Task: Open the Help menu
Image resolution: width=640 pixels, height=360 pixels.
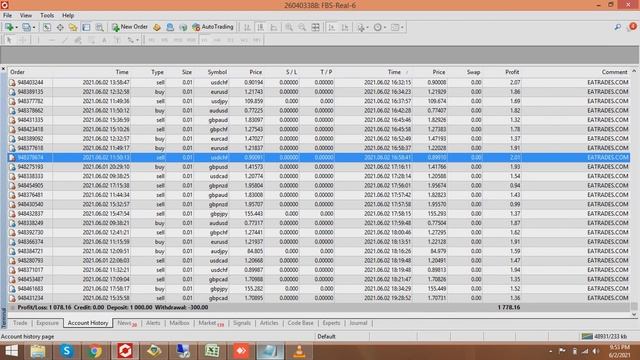Action: coord(68,15)
